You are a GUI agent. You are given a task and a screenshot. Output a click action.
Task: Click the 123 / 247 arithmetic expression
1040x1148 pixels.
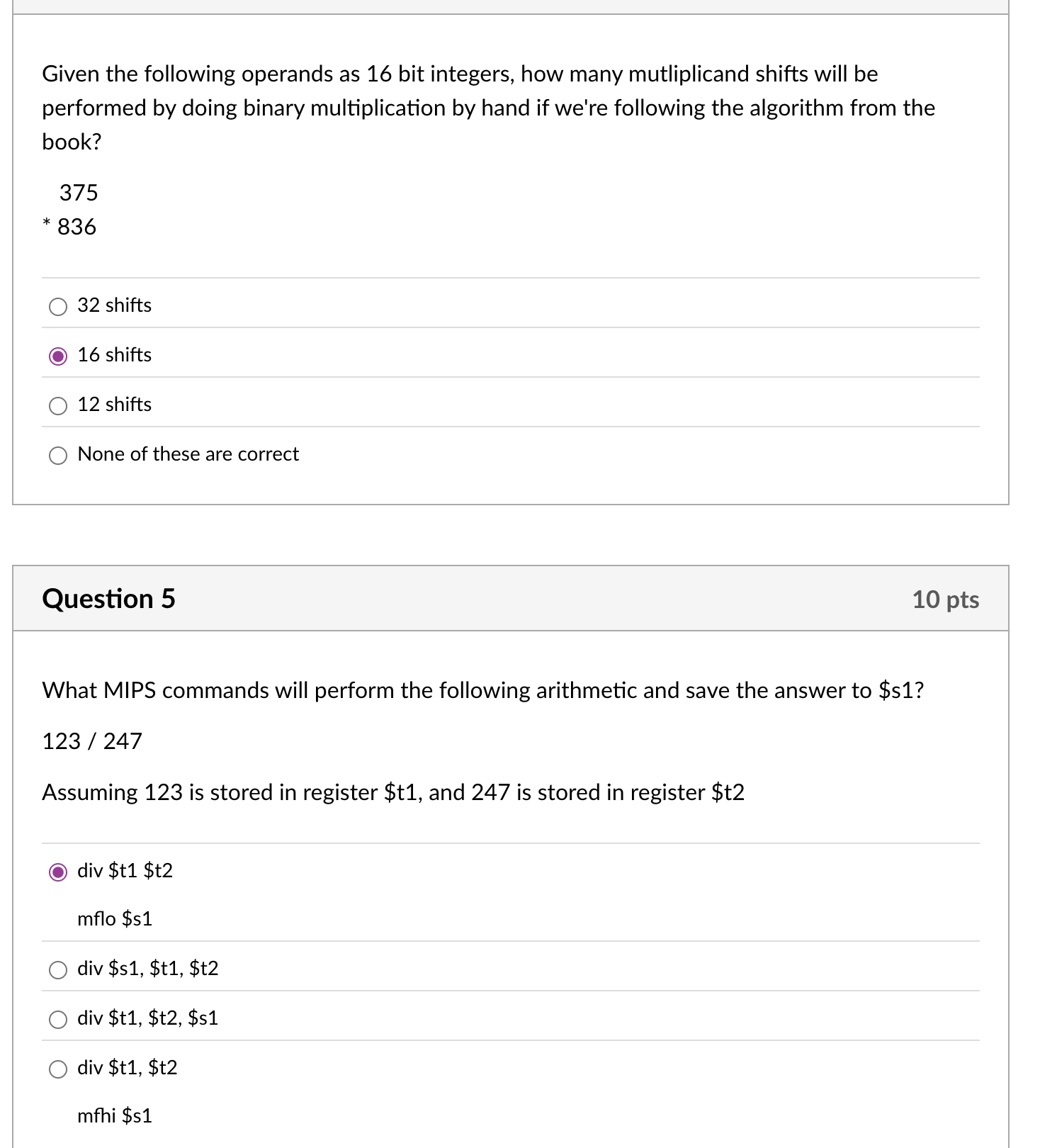92,741
